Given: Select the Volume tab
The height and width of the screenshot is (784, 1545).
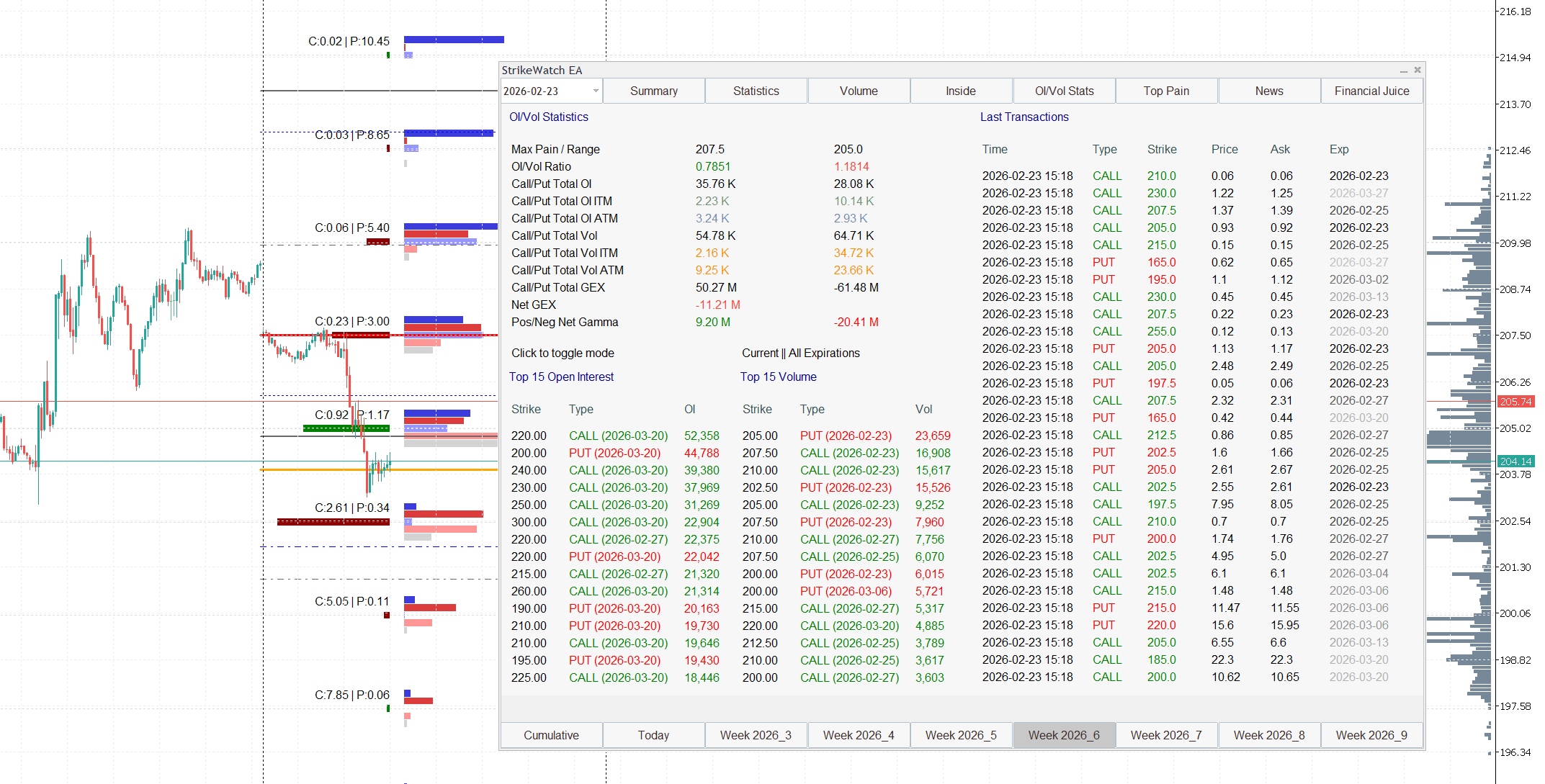Looking at the screenshot, I should coord(859,91).
